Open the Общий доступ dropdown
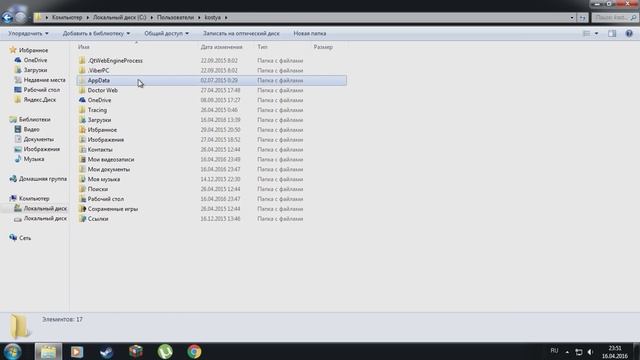This screenshot has width=640, height=360. coord(166,33)
